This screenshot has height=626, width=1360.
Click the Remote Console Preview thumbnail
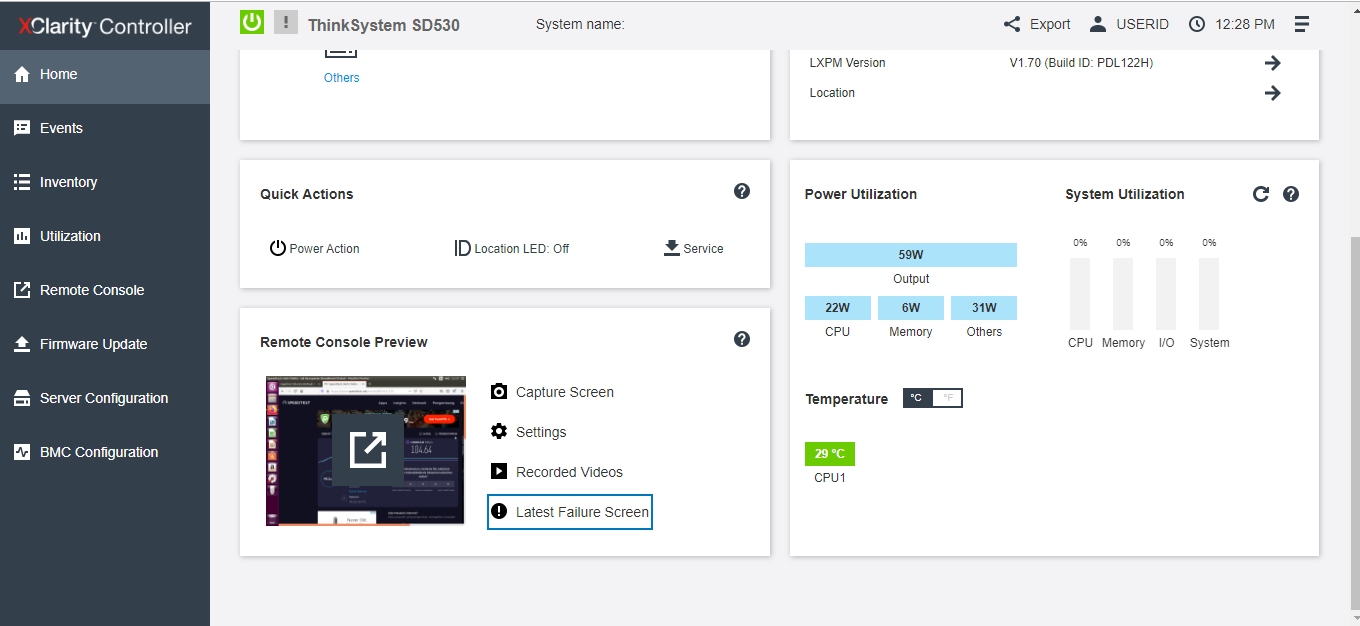click(x=365, y=450)
